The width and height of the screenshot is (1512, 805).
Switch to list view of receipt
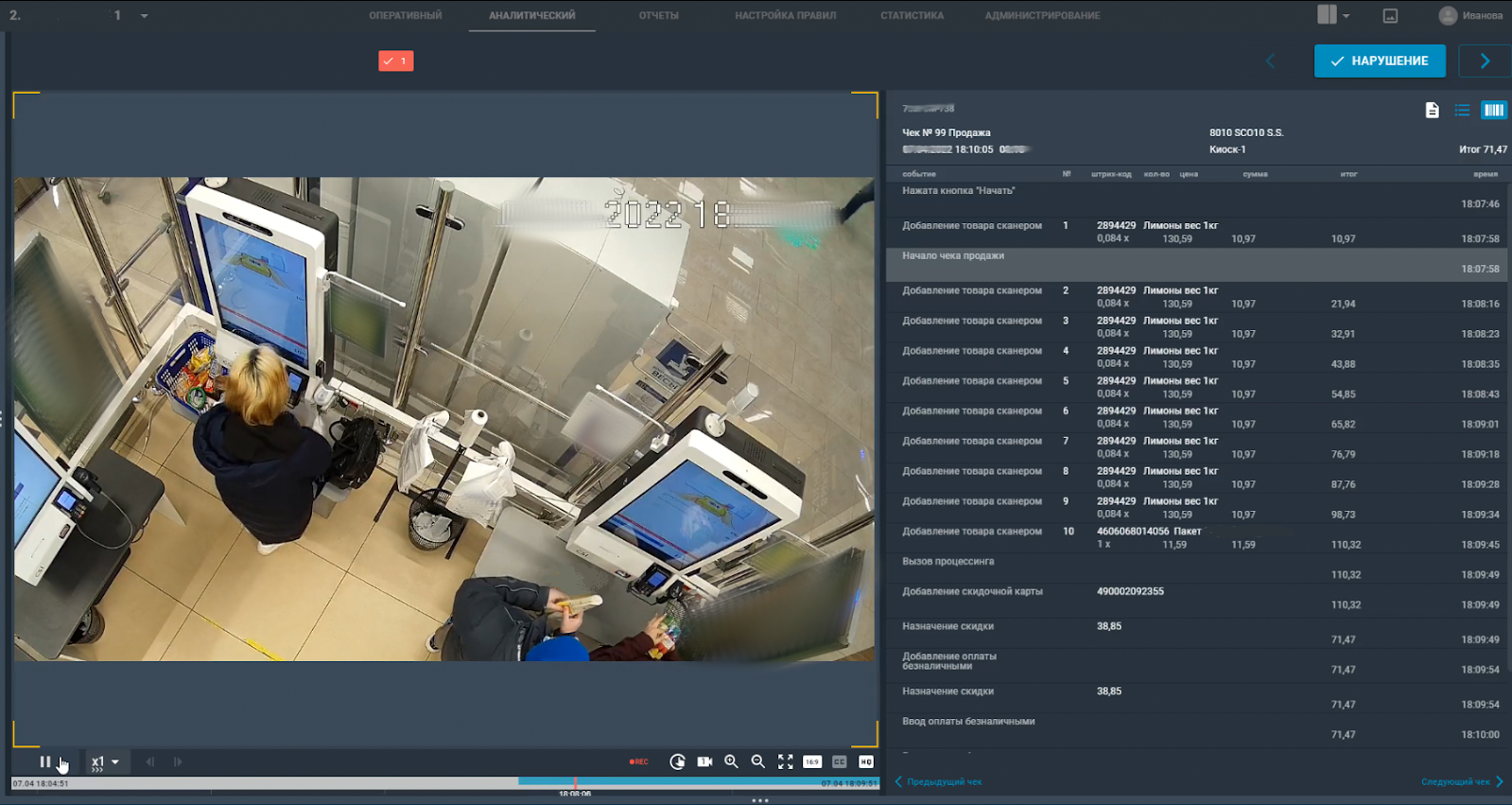(x=1462, y=111)
